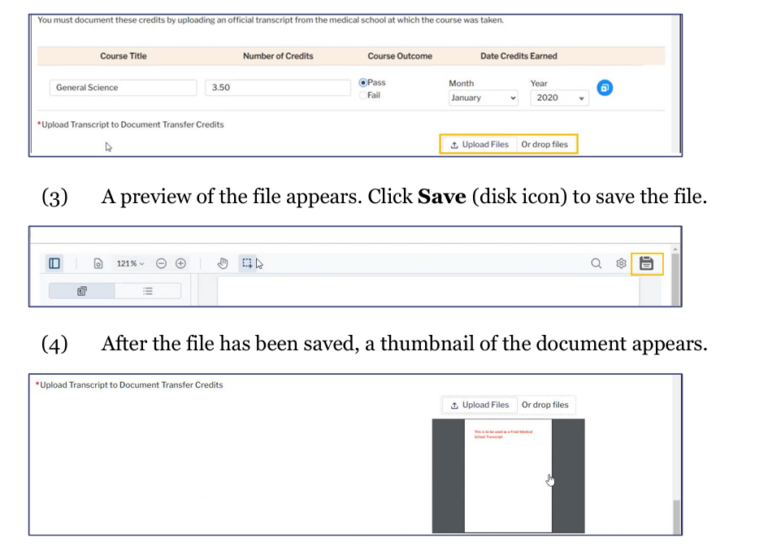Select the Pass course outcome
This screenshot has width=768, height=560.
coord(363,83)
